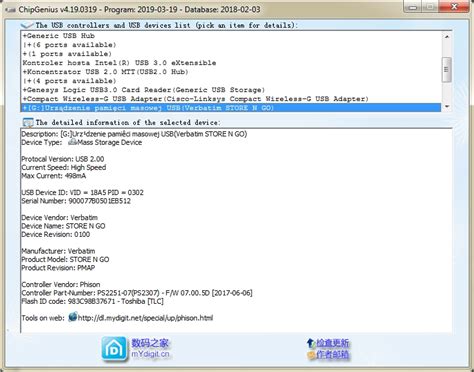
Task: Click the device list scrollbar thumb
Action: (447, 69)
